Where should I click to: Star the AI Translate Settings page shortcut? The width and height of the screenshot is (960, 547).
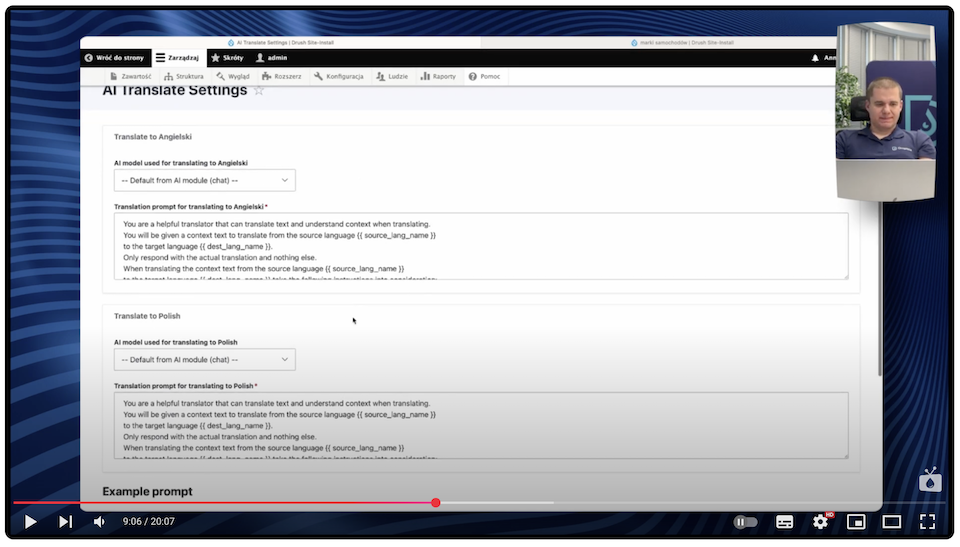pos(259,91)
